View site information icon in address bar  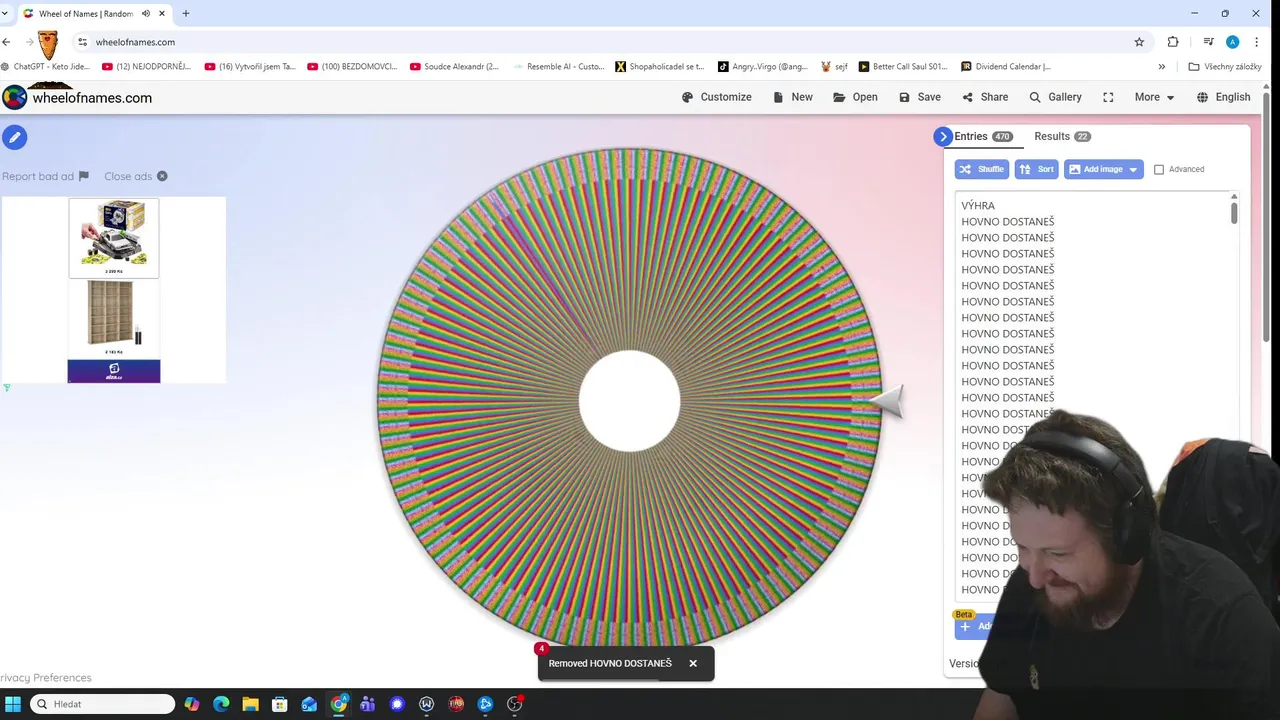83,42
